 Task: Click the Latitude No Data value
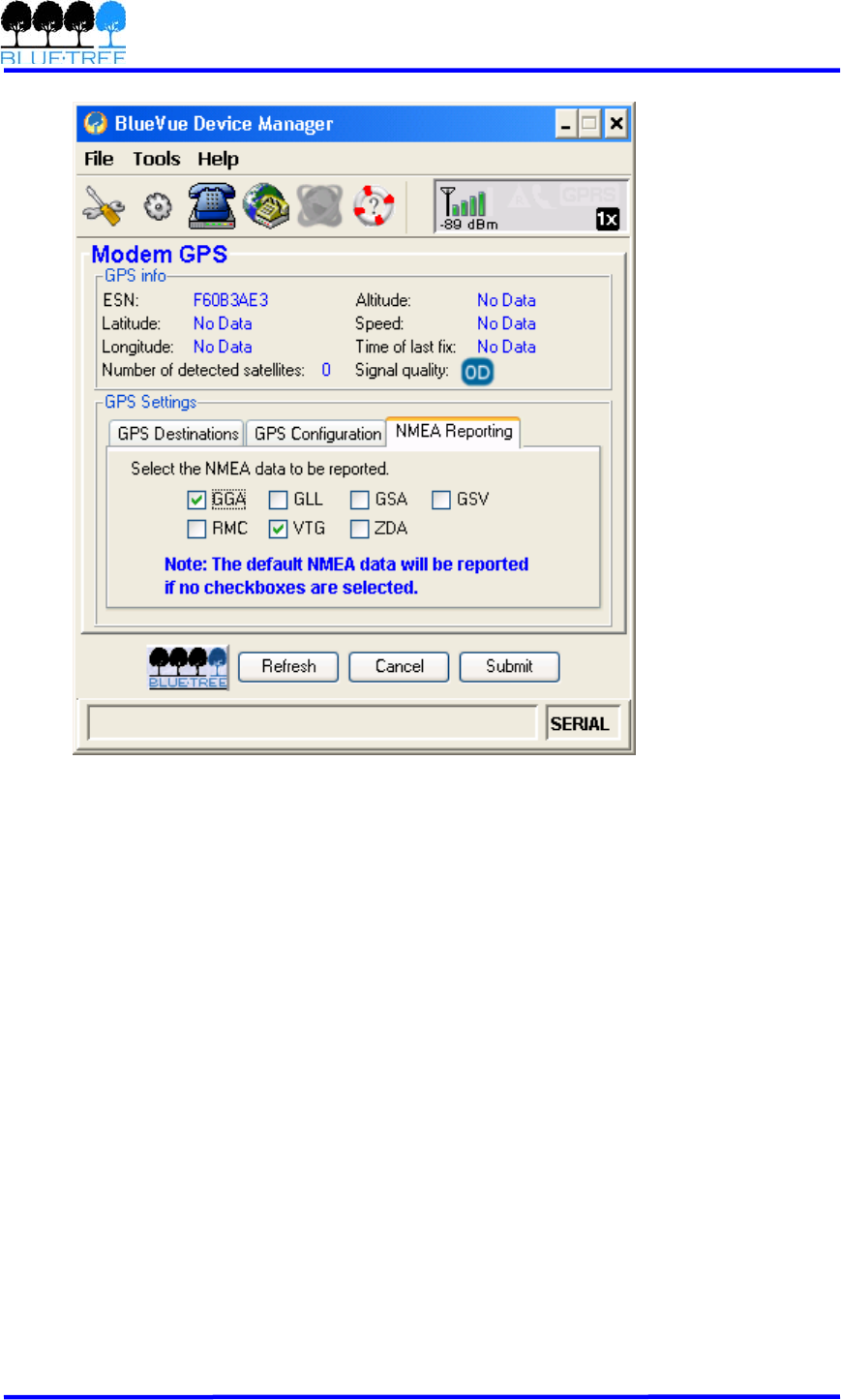223,323
